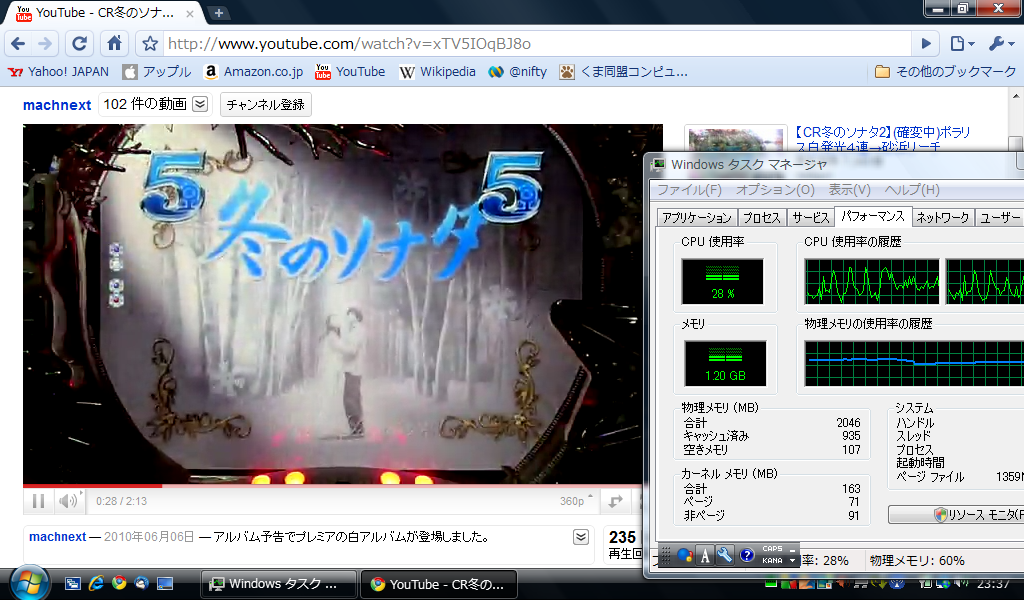Toggle the IME KANA lock indicator
The height and width of the screenshot is (600, 1024).
coord(772,560)
